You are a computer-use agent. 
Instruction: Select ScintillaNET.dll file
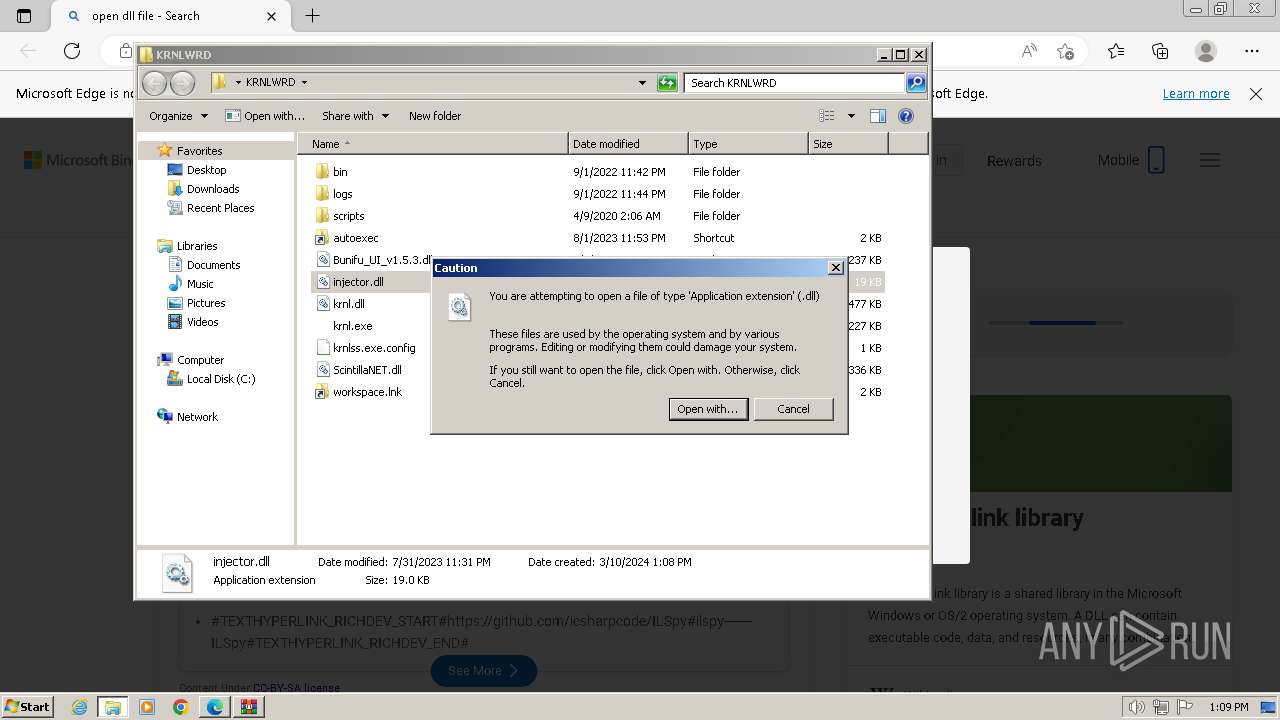(367, 370)
